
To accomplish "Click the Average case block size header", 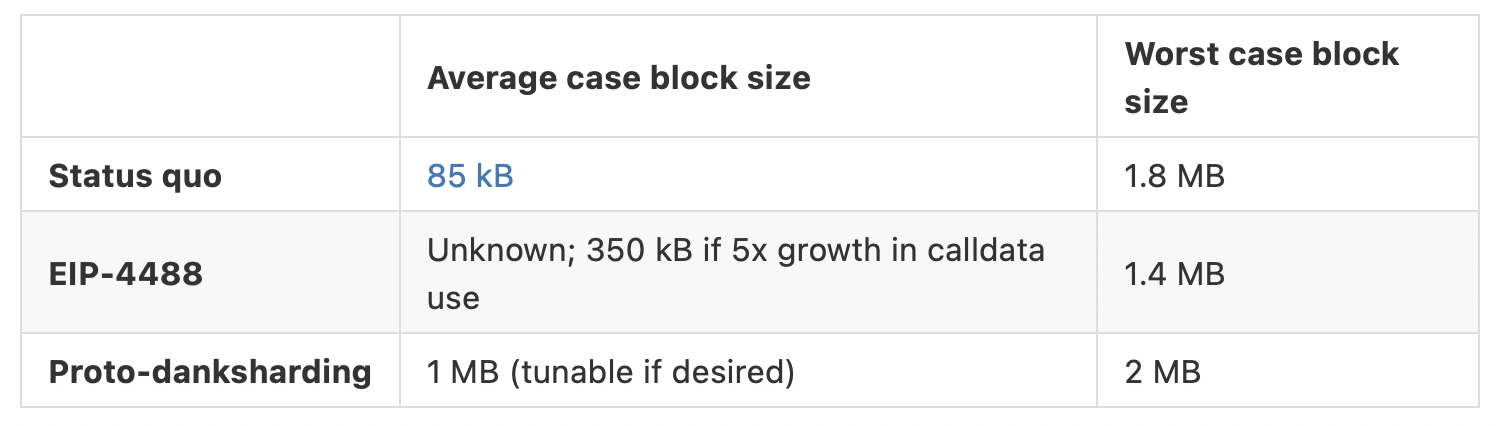I will pyautogui.click(x=619, y=78).
